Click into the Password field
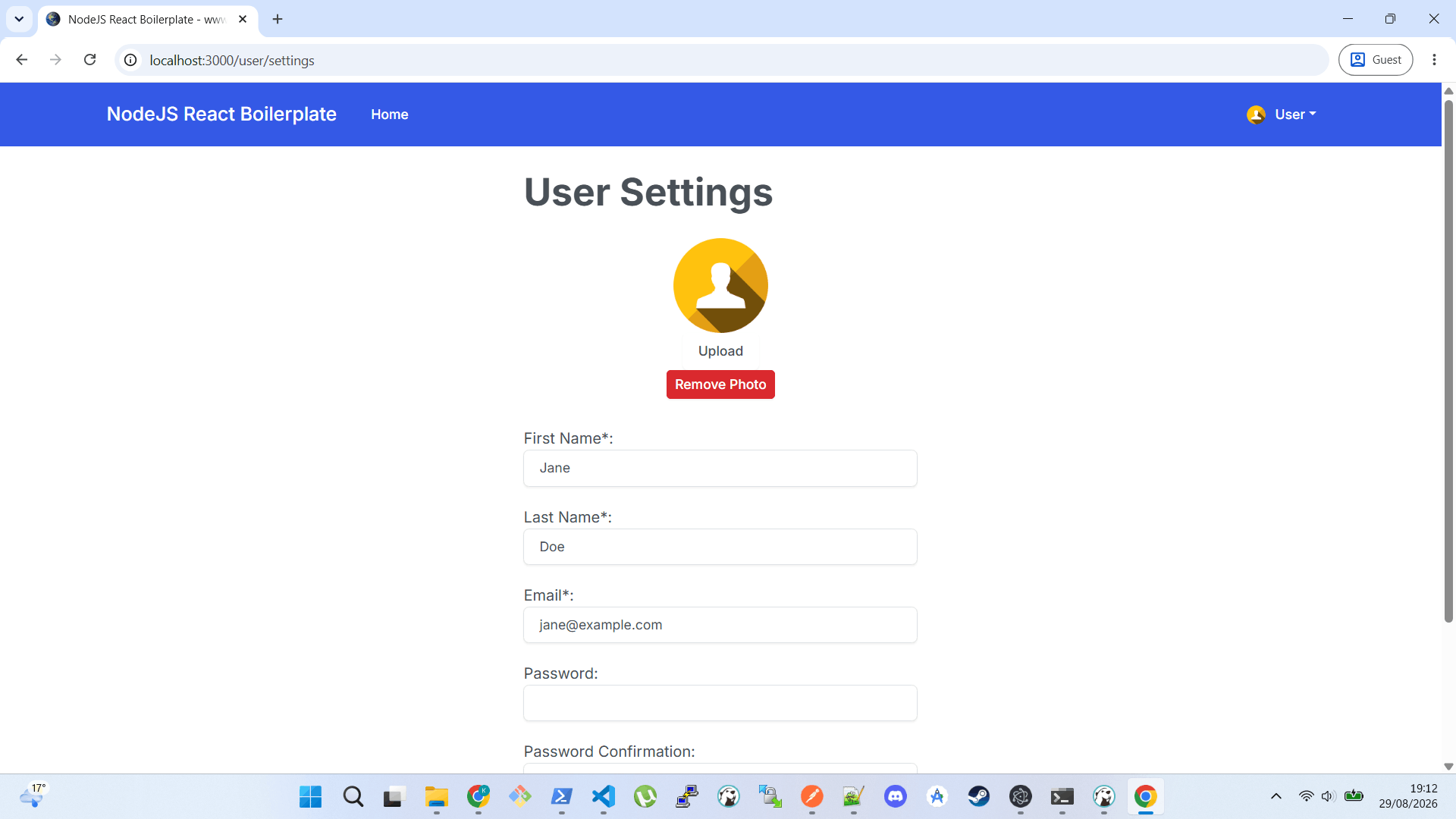Screen dimensions: 1456x819 [x=720, y=703]
